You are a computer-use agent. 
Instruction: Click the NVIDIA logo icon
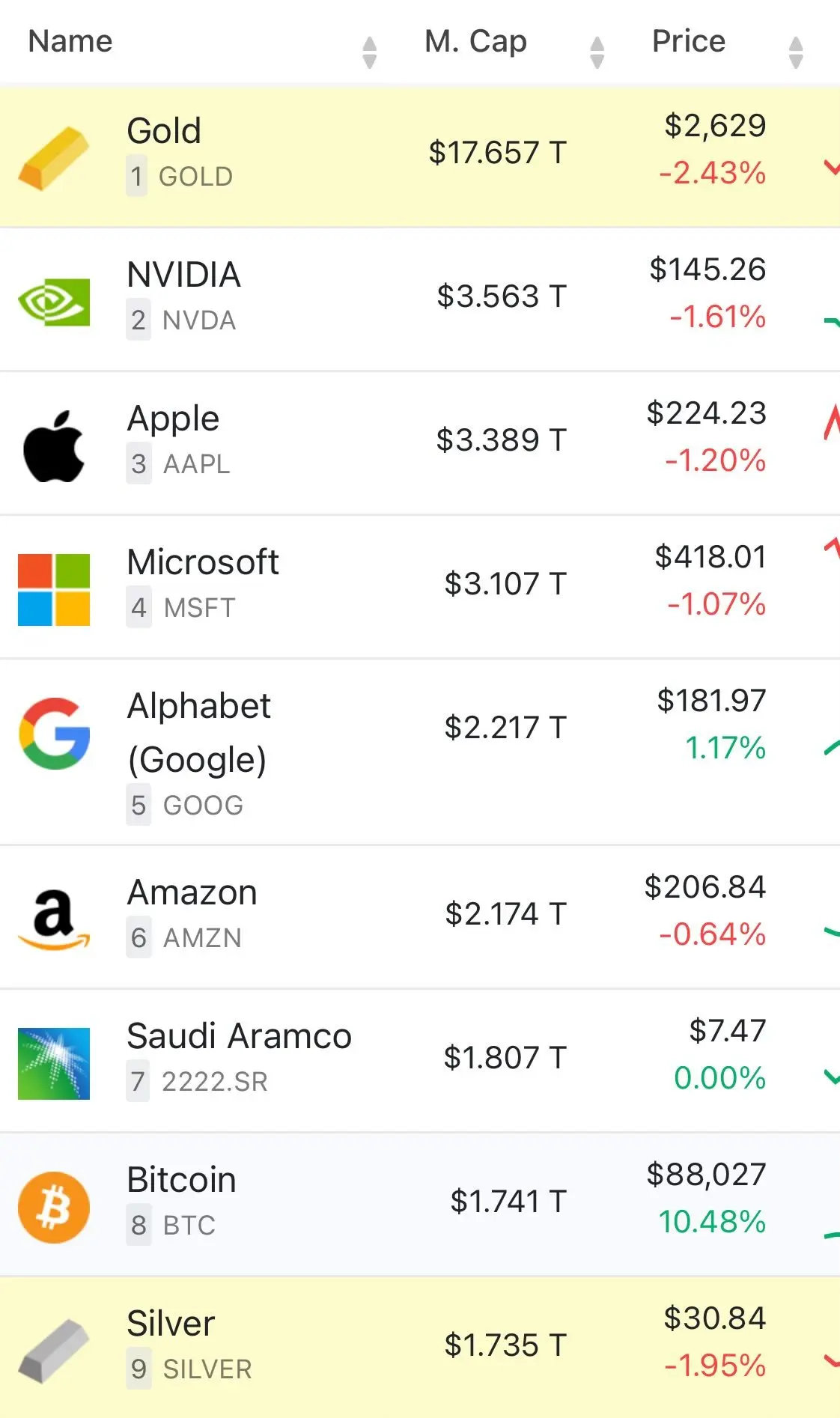tap(54, 302)
